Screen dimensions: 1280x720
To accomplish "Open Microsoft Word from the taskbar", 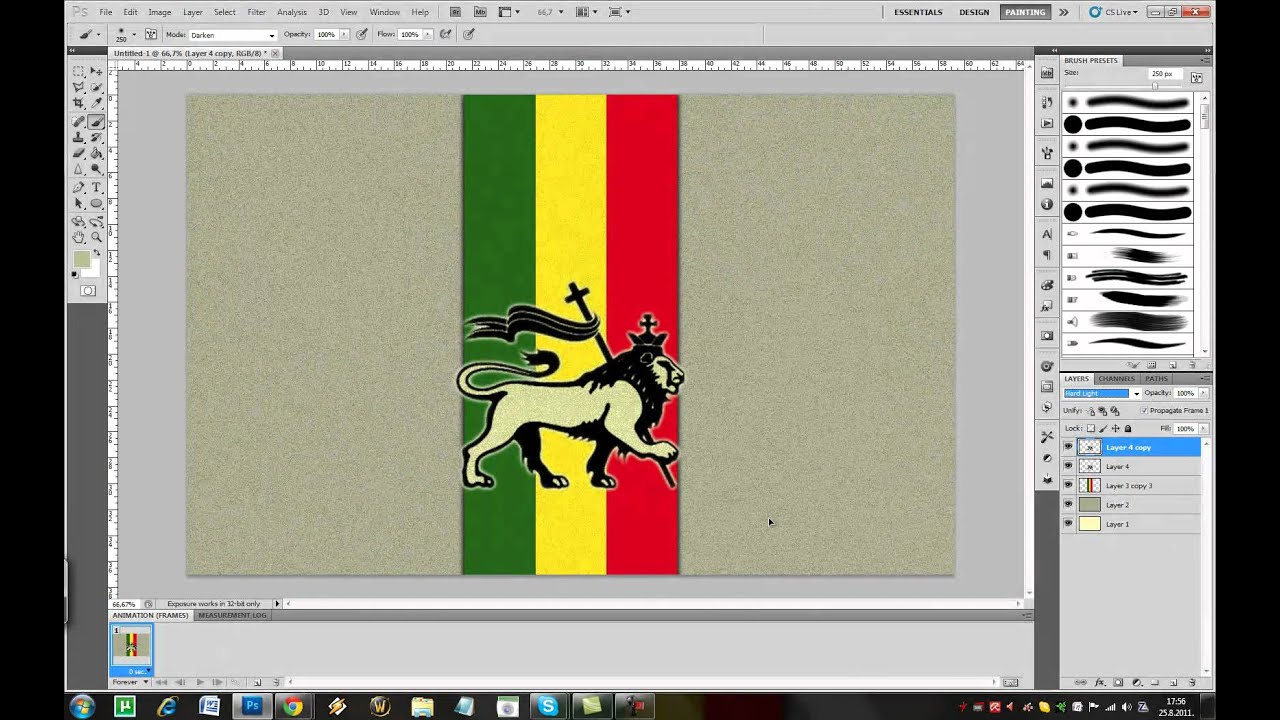I will click(x=209, y=706).
